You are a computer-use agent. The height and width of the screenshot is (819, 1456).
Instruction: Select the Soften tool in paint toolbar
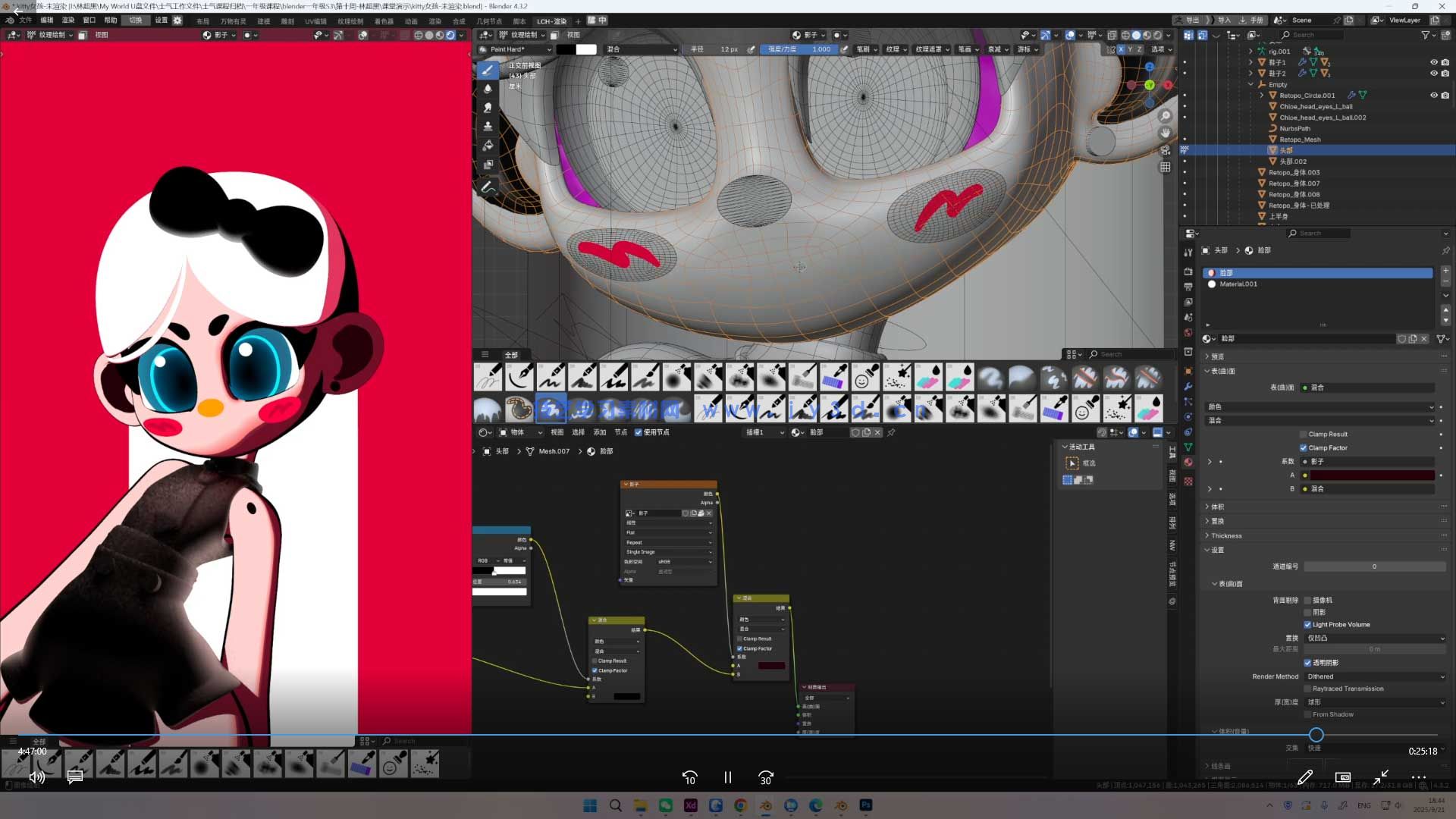(488, 89)
